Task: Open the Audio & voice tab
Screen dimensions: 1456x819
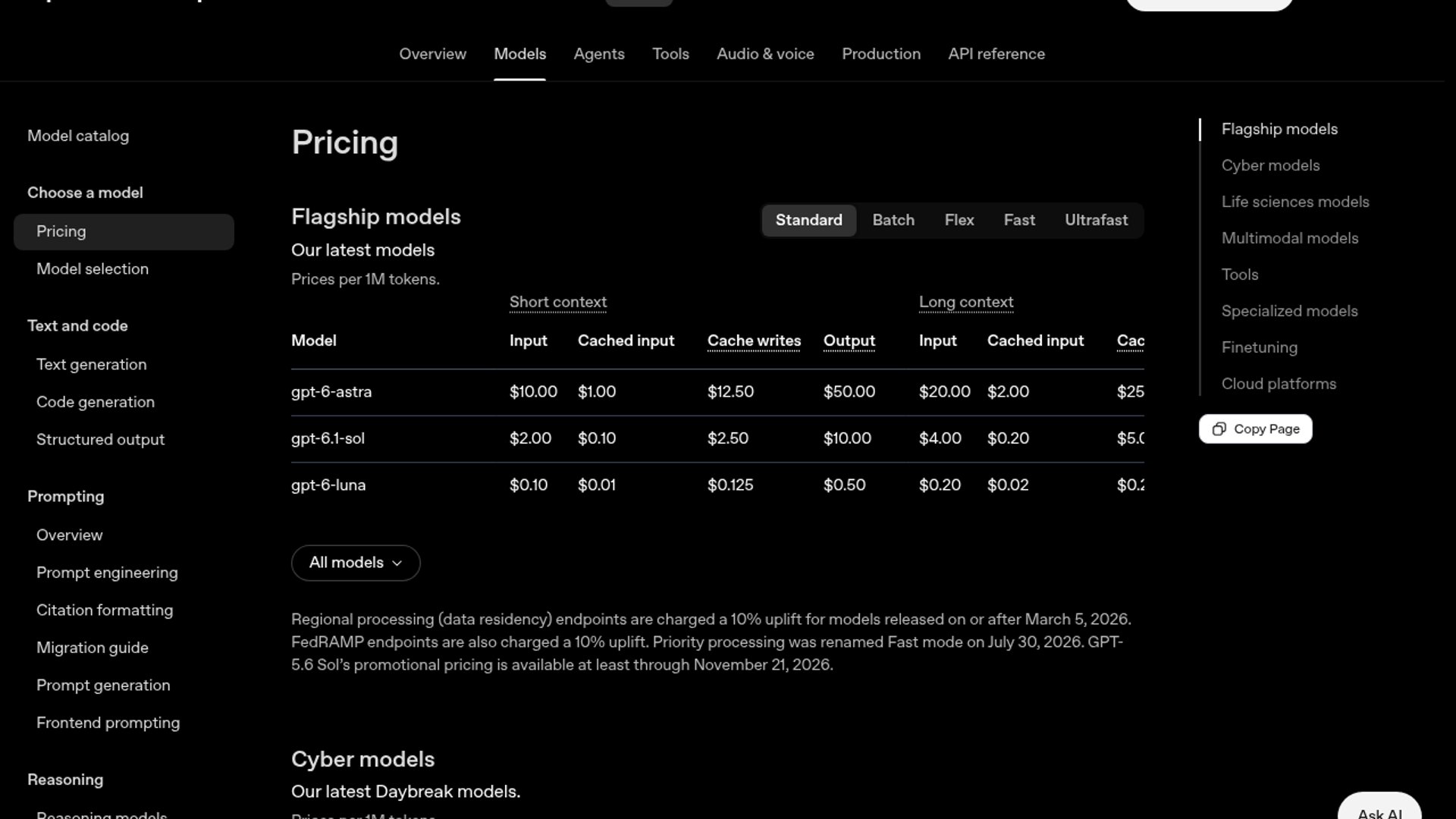Action: [x=765, y=54]
